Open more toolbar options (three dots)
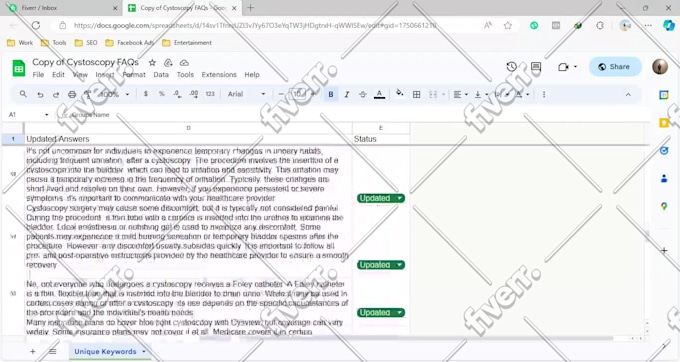The height and width of the screenshot is (362, 680). click(544, 95)
